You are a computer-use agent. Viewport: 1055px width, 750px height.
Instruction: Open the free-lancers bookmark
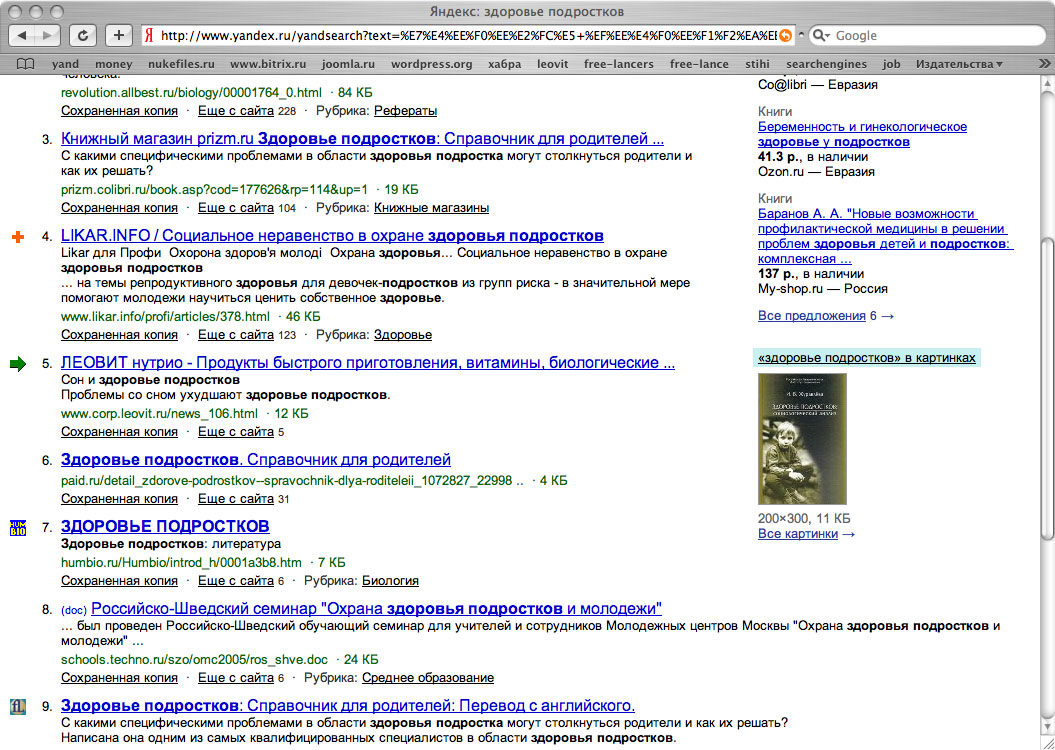619,64
